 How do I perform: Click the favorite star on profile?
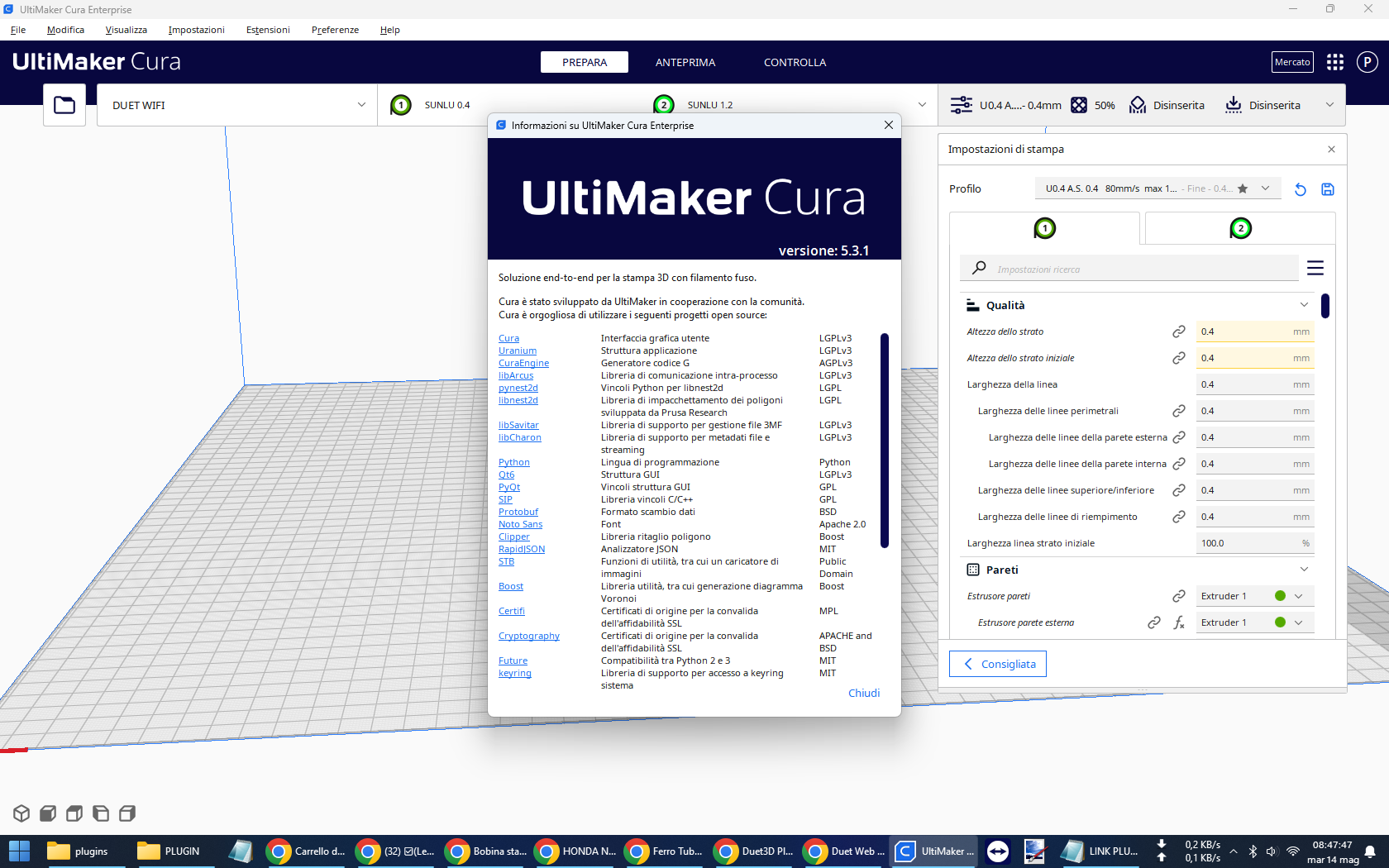1243,188
